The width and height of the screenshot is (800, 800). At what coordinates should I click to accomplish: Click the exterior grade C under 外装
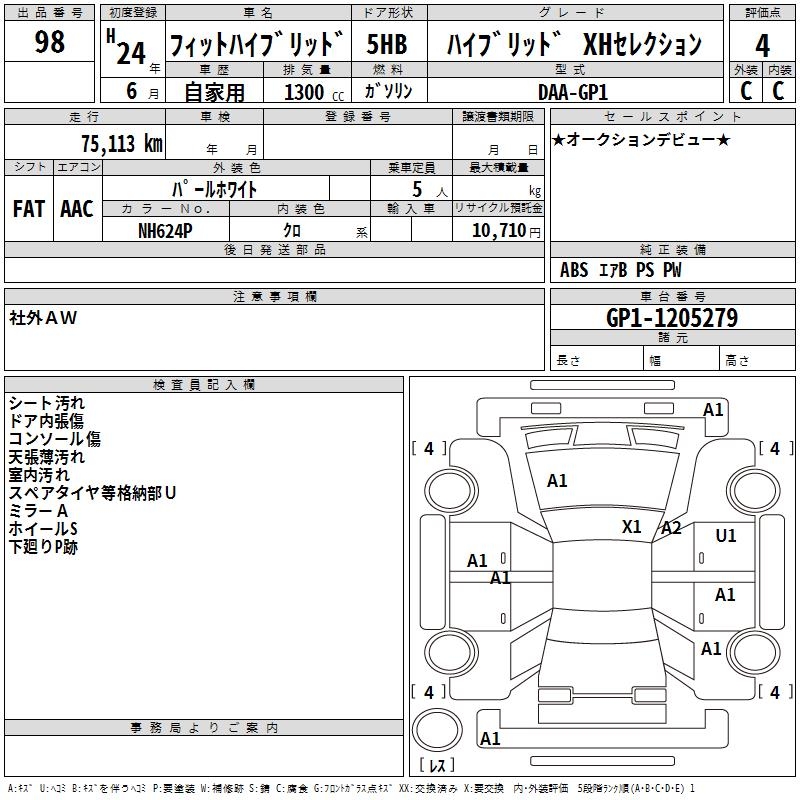pyautogui.click(x=745, y=91)
